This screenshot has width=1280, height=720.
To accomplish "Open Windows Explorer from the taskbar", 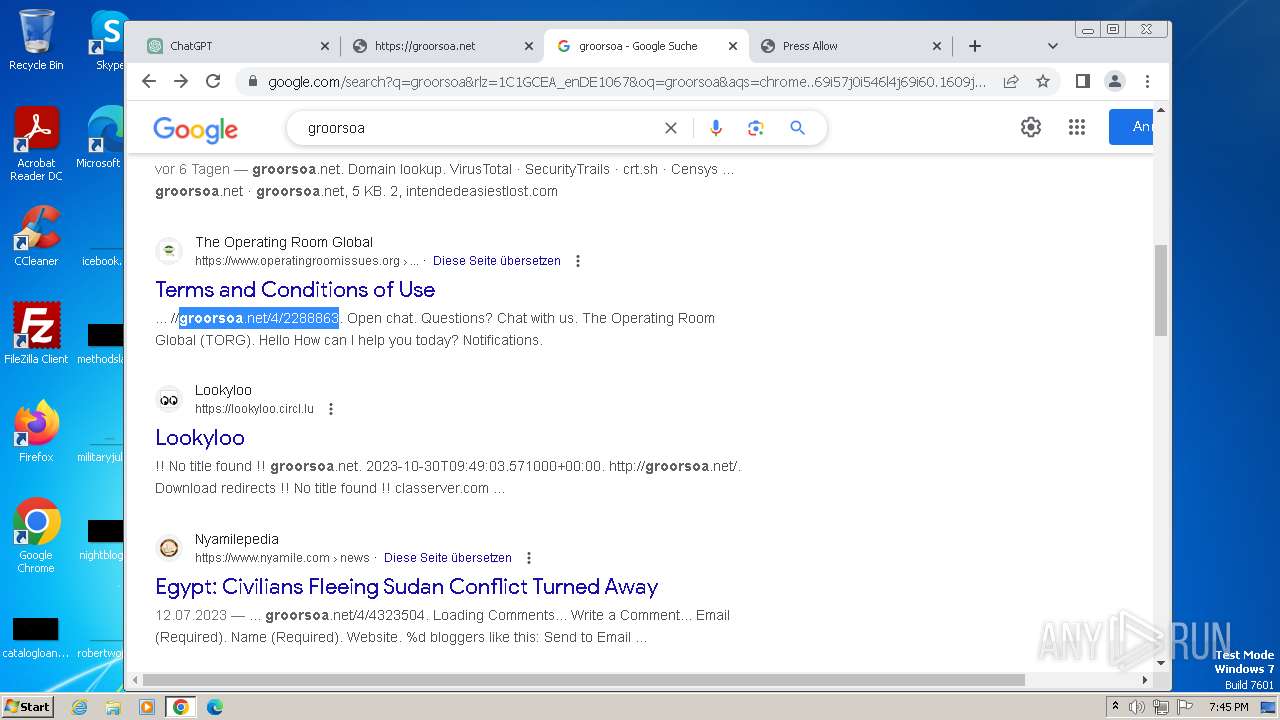I will point(113,707).
